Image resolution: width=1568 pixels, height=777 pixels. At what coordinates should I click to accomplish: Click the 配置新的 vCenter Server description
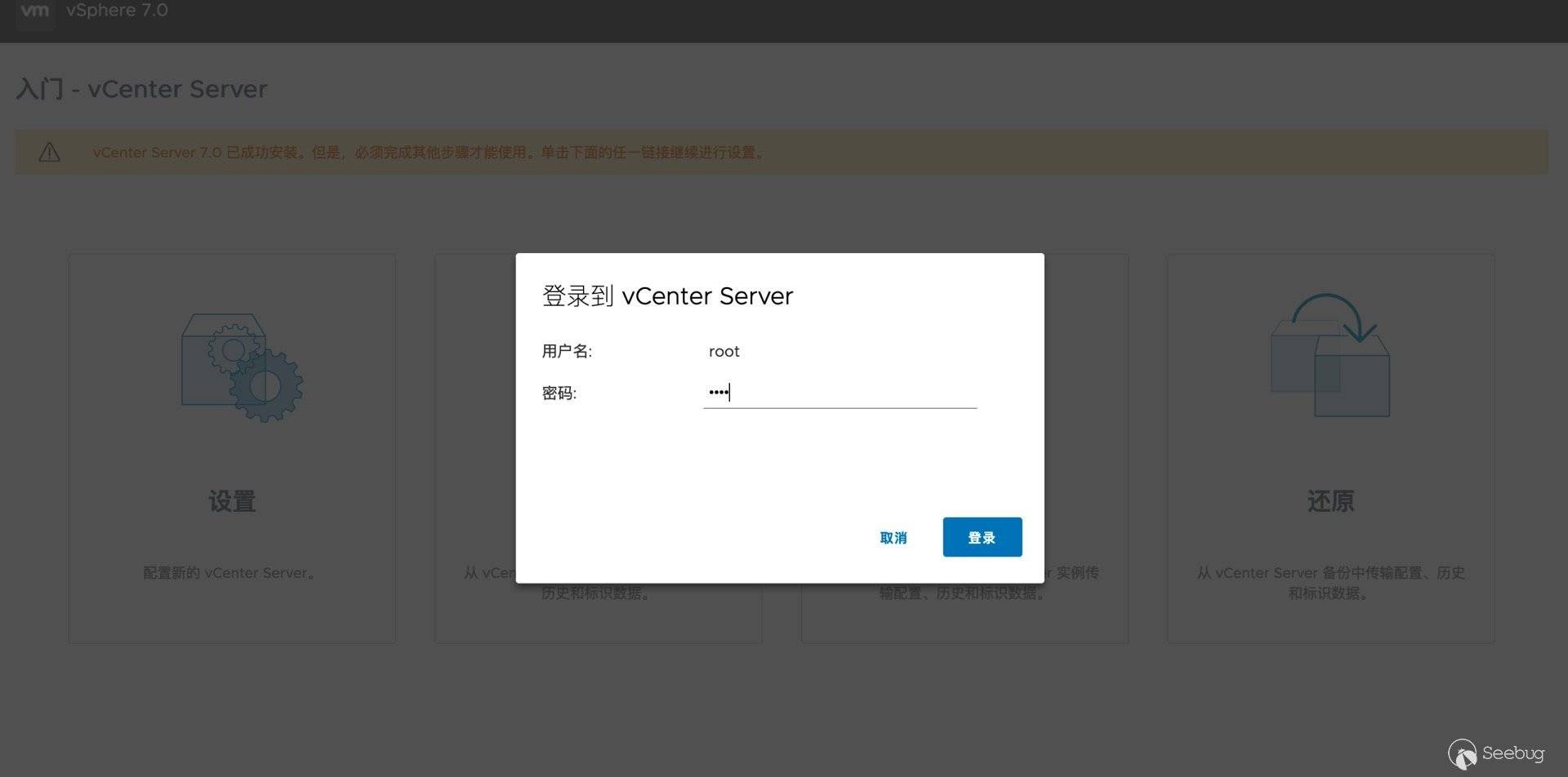tap(229, 573)
